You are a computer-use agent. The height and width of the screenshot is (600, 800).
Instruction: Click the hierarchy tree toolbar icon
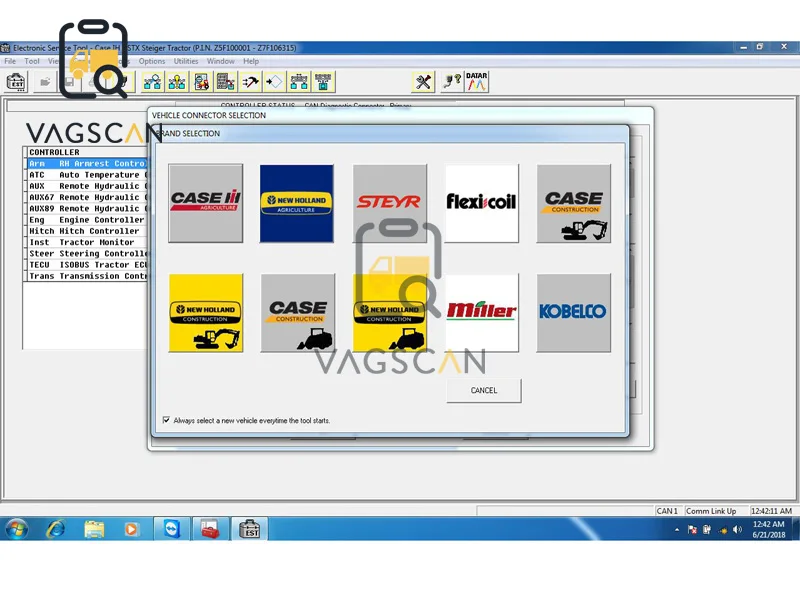point(299,82)
